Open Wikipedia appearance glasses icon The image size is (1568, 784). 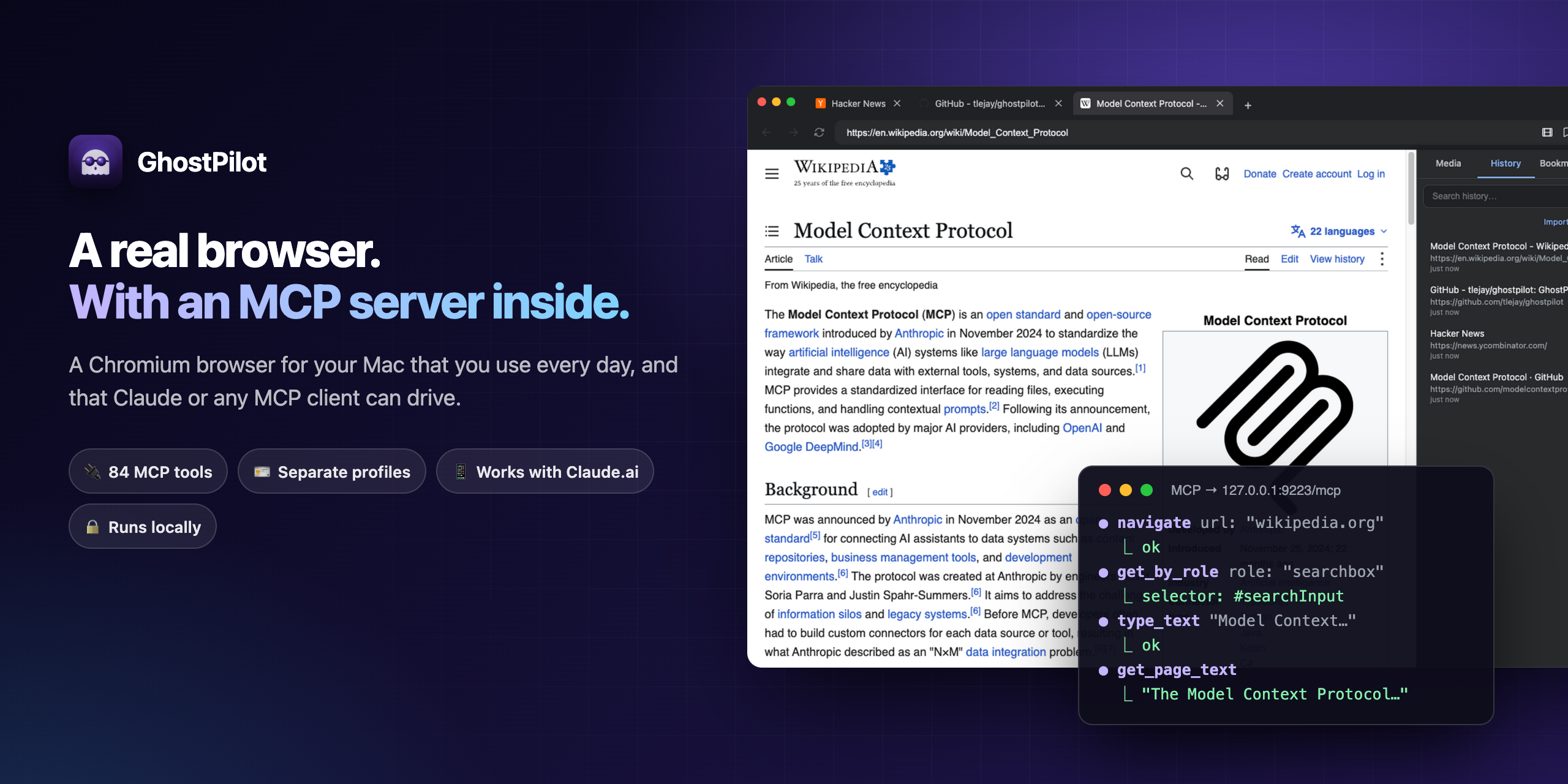click(x=1222, y=174)
